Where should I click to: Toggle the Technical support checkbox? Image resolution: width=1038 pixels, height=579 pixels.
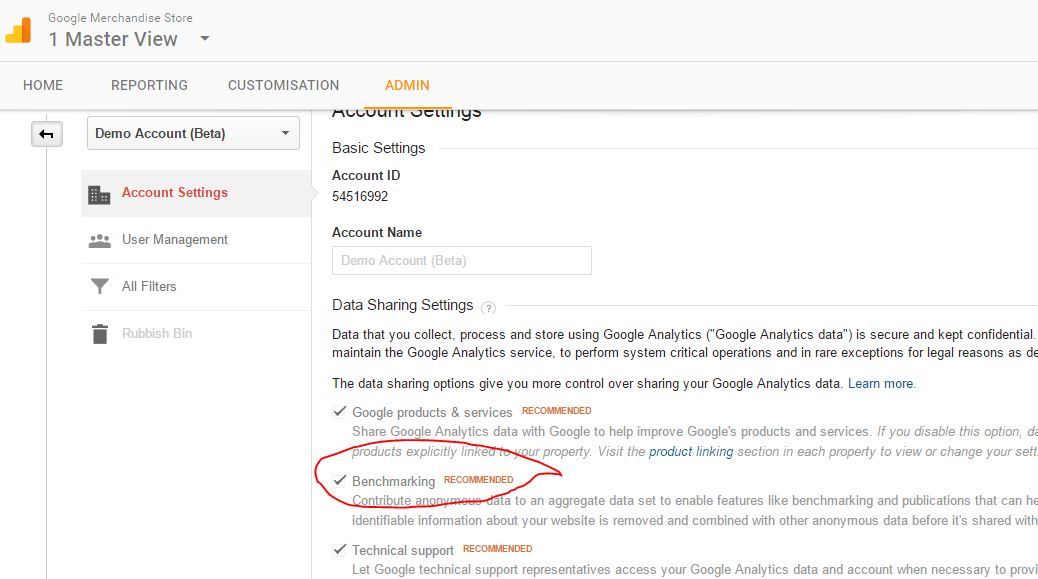[340, 549]
